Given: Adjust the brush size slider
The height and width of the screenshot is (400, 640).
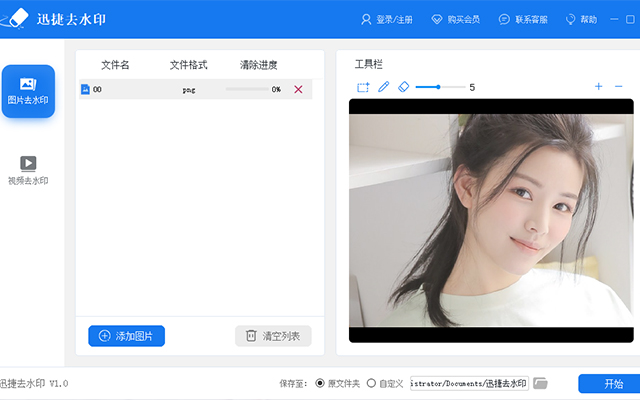Looking at the screenshot, I should (x=440, y=87).
